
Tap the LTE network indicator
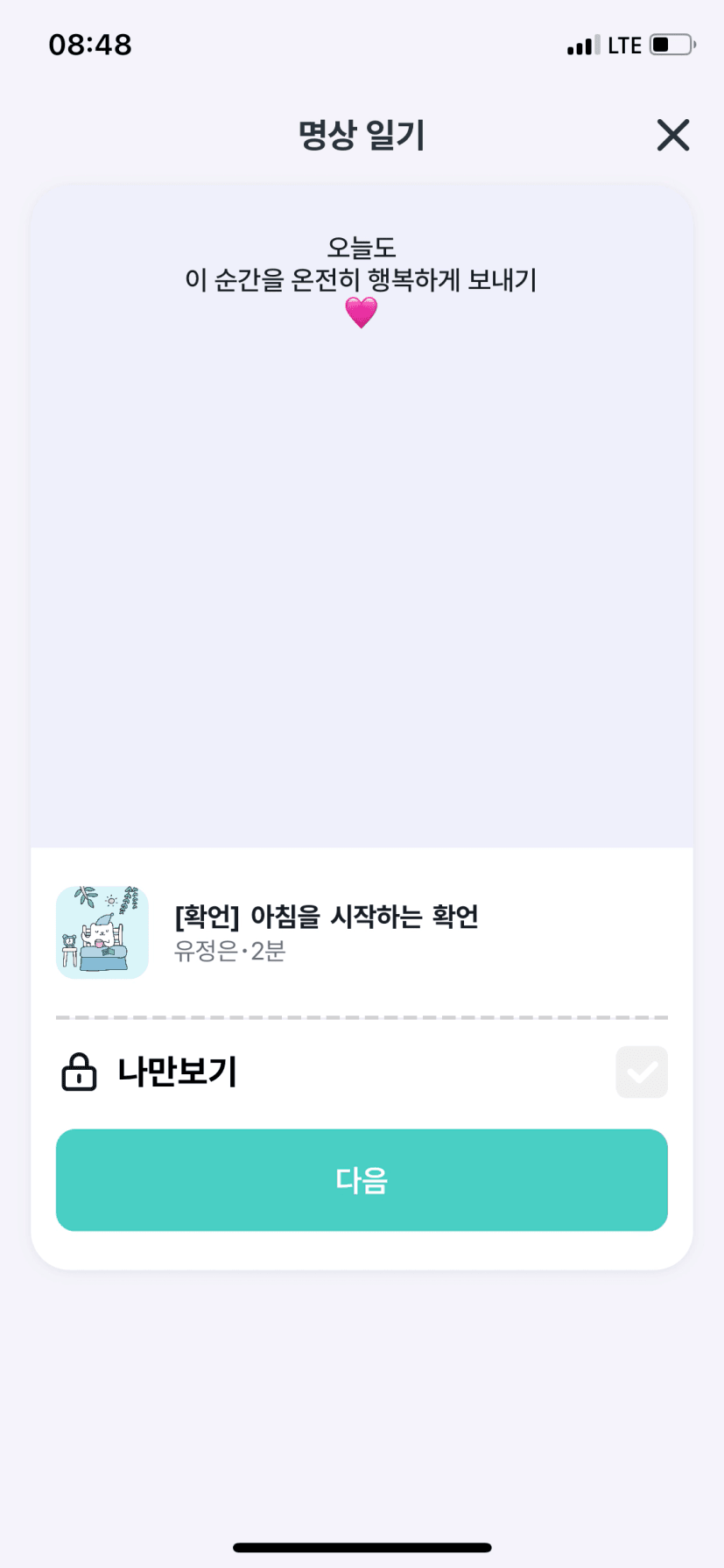pyautogui.click(x=625, y=46)
